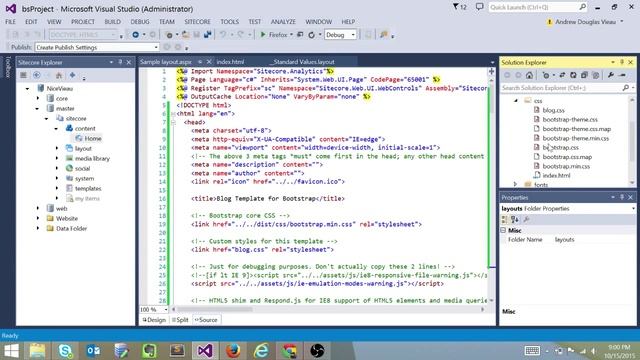This screenshot has width=640, height=360.
Task: Toggle auto-hide pin on Solution Explorer panel
Action: pyautogui.click(x=622, y=62)
